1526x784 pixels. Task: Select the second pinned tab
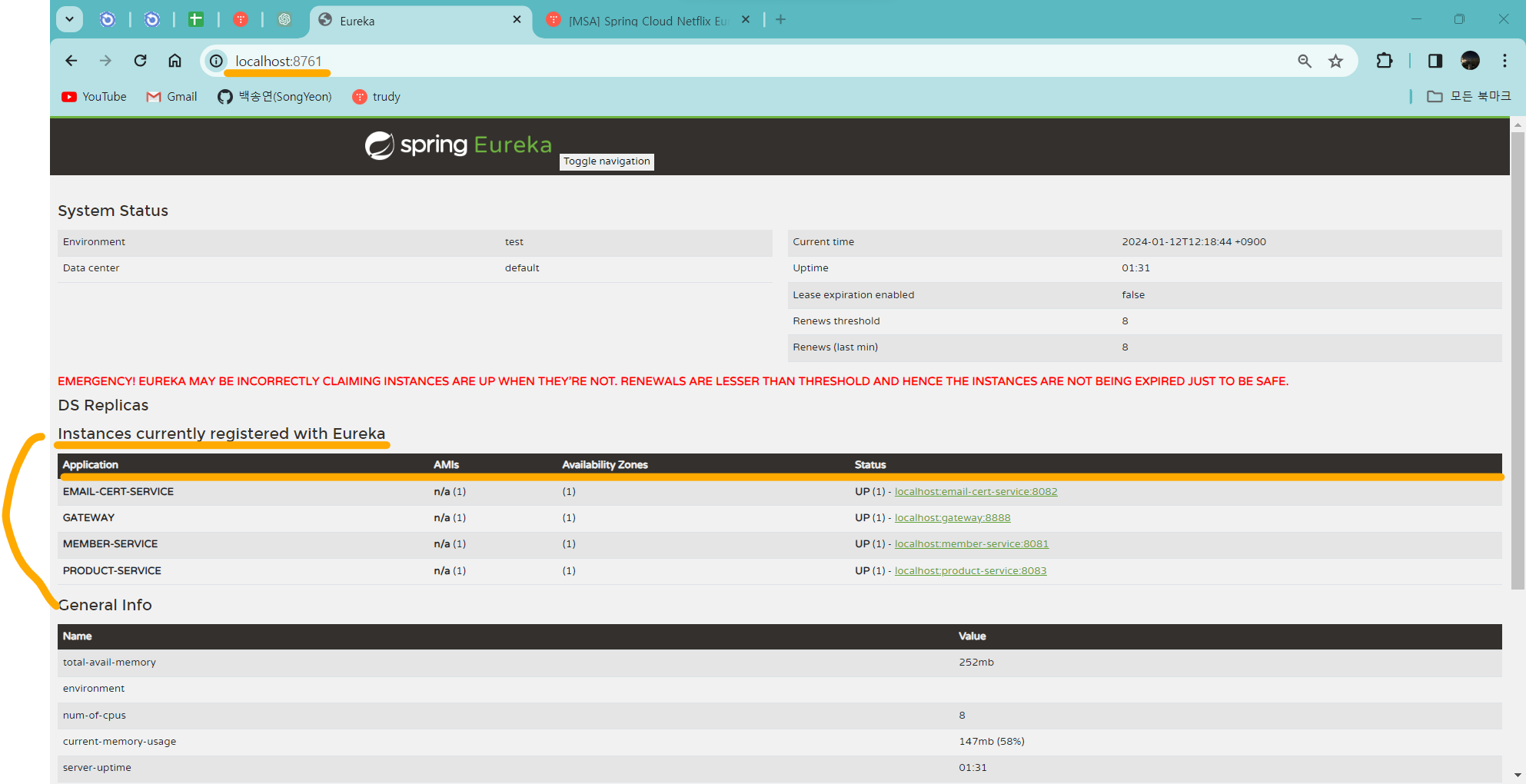tap(152, 20)
